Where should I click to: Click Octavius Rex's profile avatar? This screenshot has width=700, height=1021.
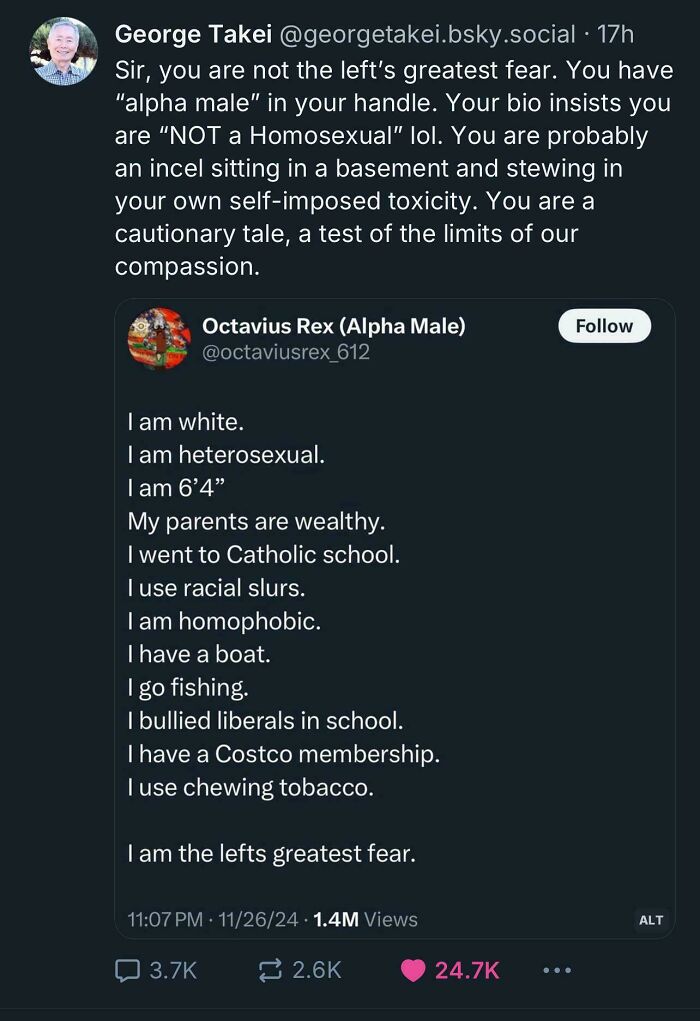click(x=158, y=340)
